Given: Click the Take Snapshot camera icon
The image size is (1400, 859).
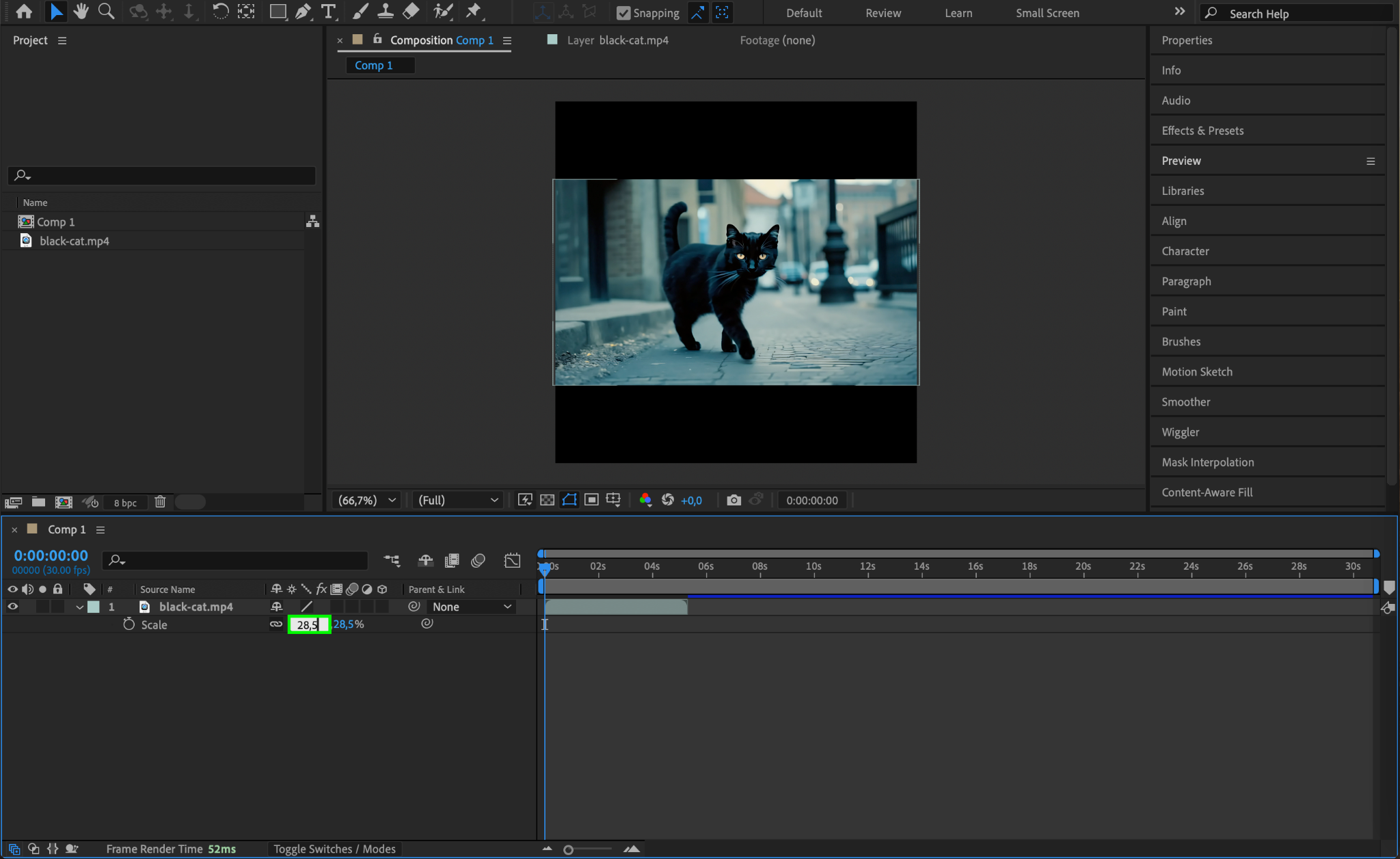Looking at the screenshot, I should [x=733, y=500].
